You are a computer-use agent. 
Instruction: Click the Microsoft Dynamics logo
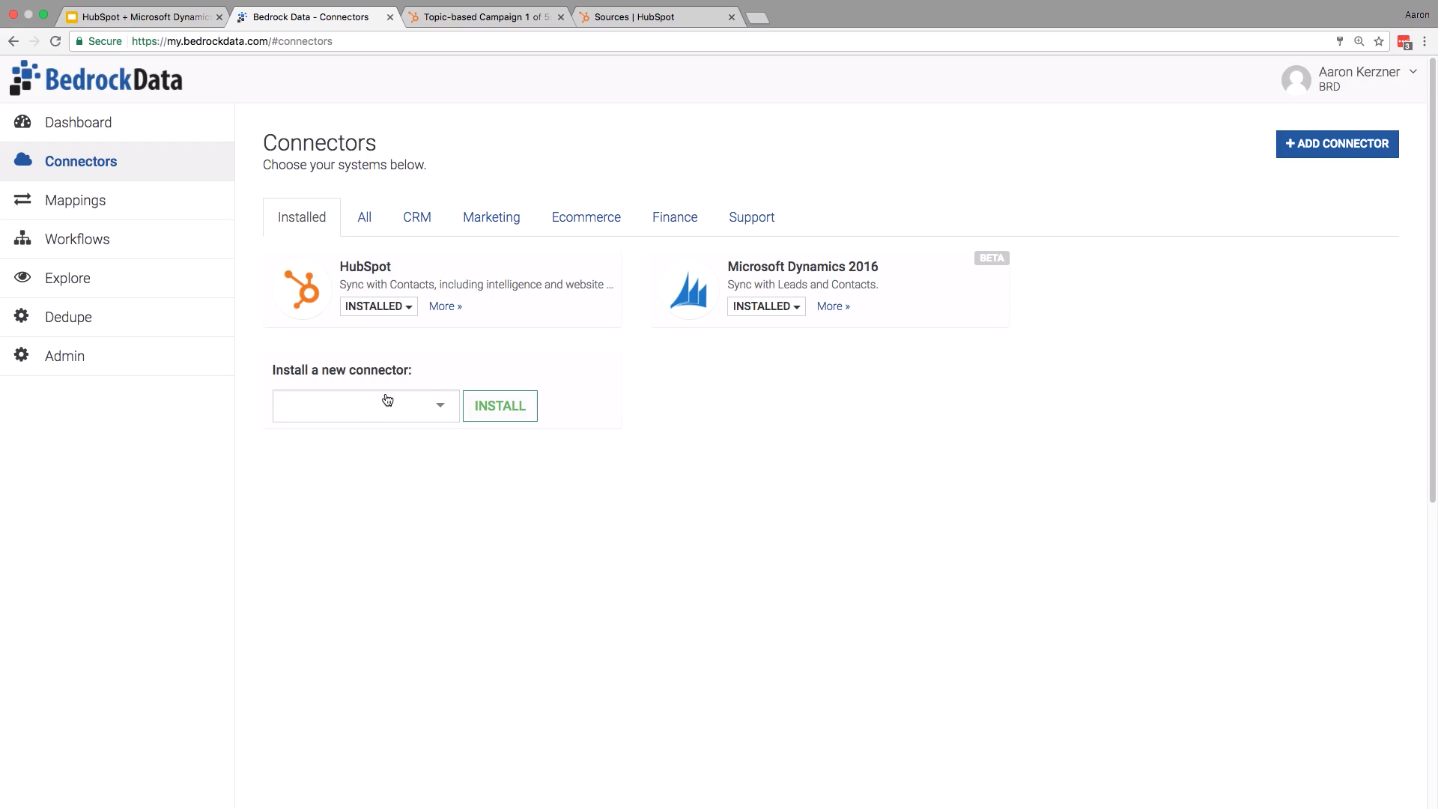pyautogui.click(x=689, y=290)
